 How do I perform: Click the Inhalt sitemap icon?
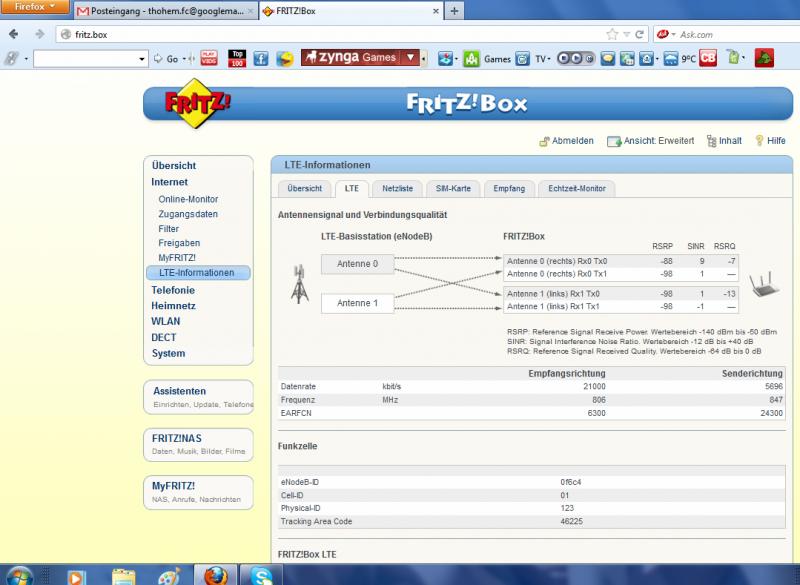point(711,141)
